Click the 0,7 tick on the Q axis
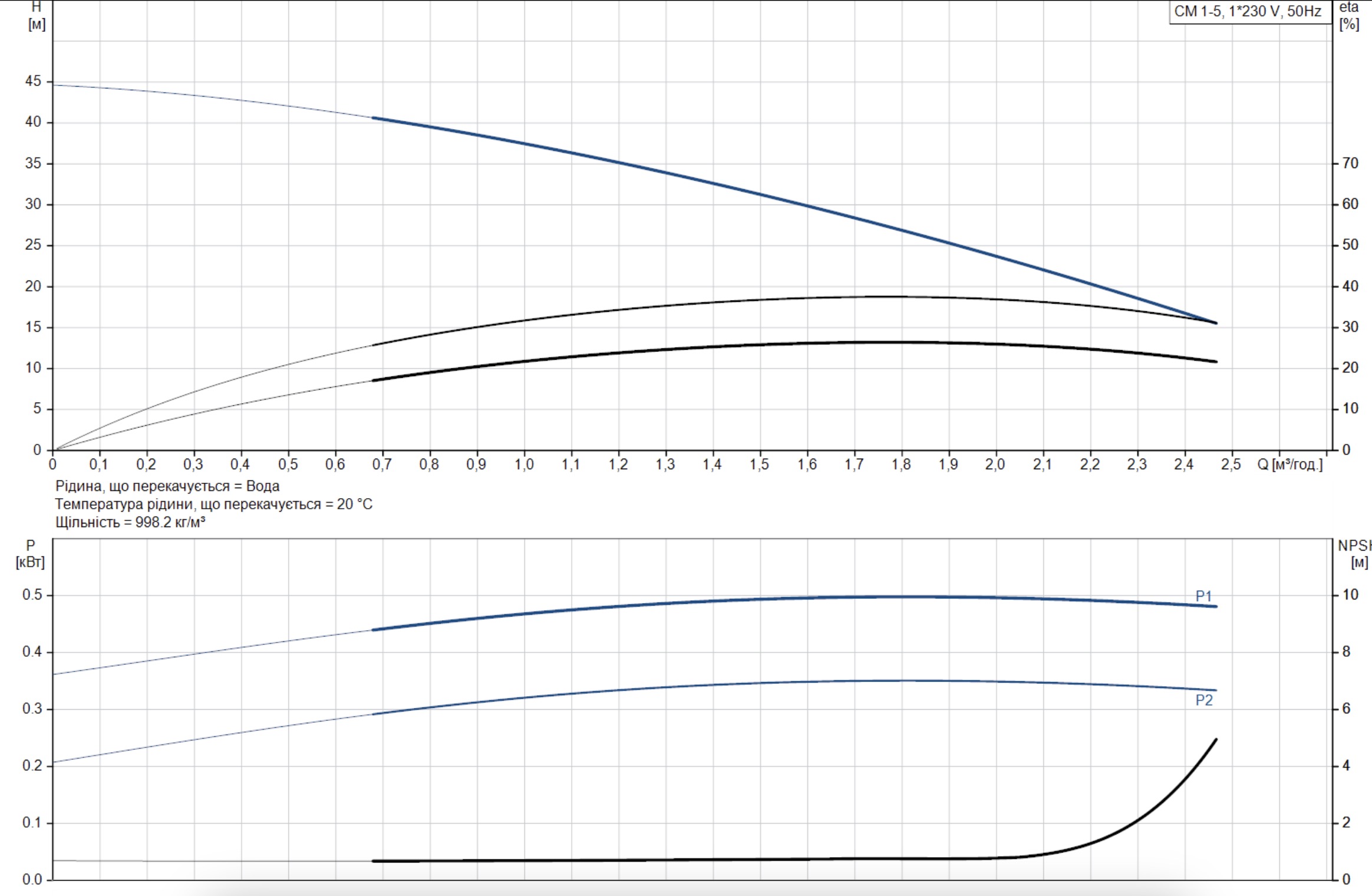This screenshot has width=1372, height=896. pyautogui.click(x=382, y=465)
